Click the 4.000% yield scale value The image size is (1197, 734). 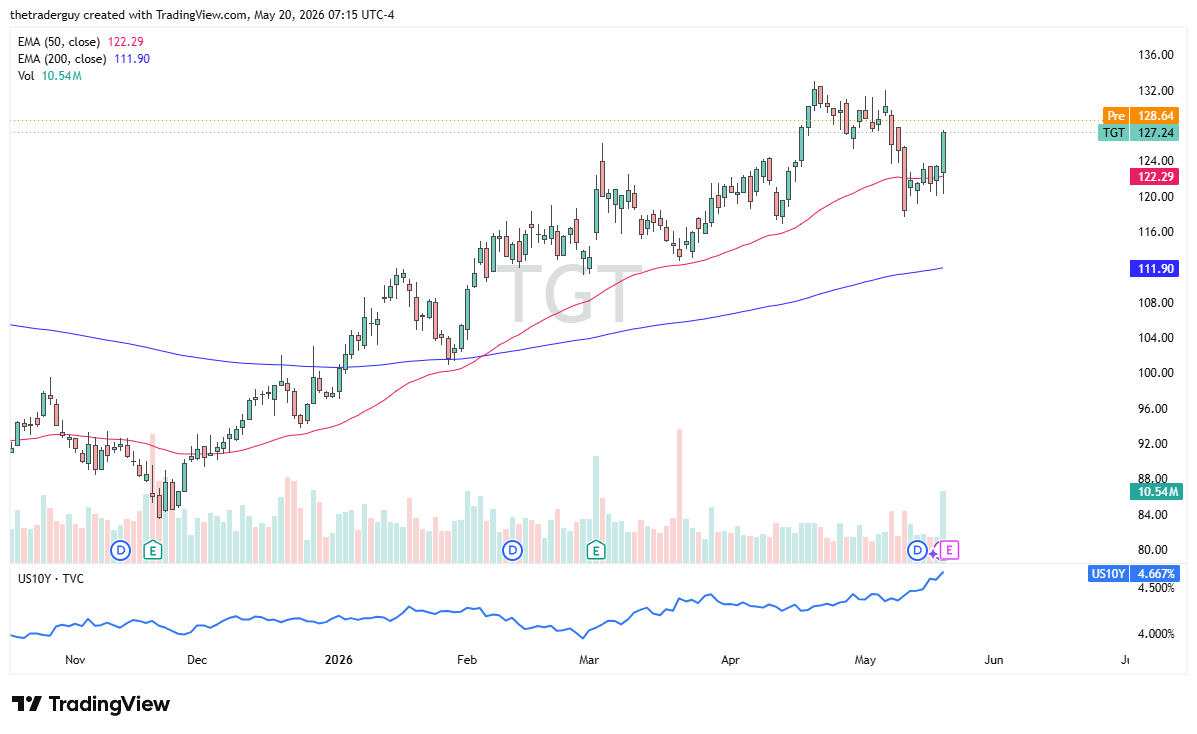[1156, 634]
